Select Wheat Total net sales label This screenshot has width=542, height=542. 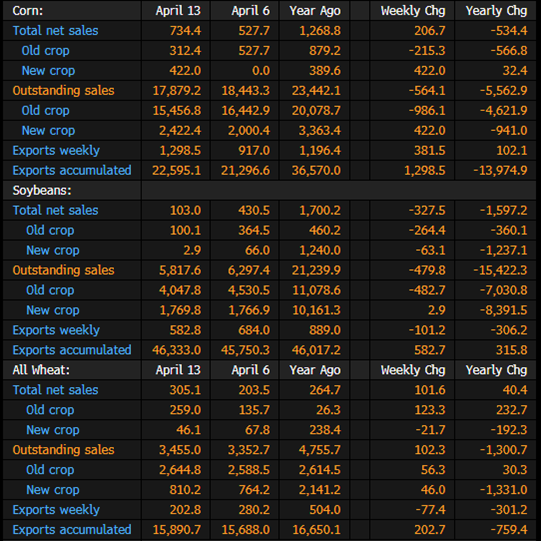tap(55, 390)
